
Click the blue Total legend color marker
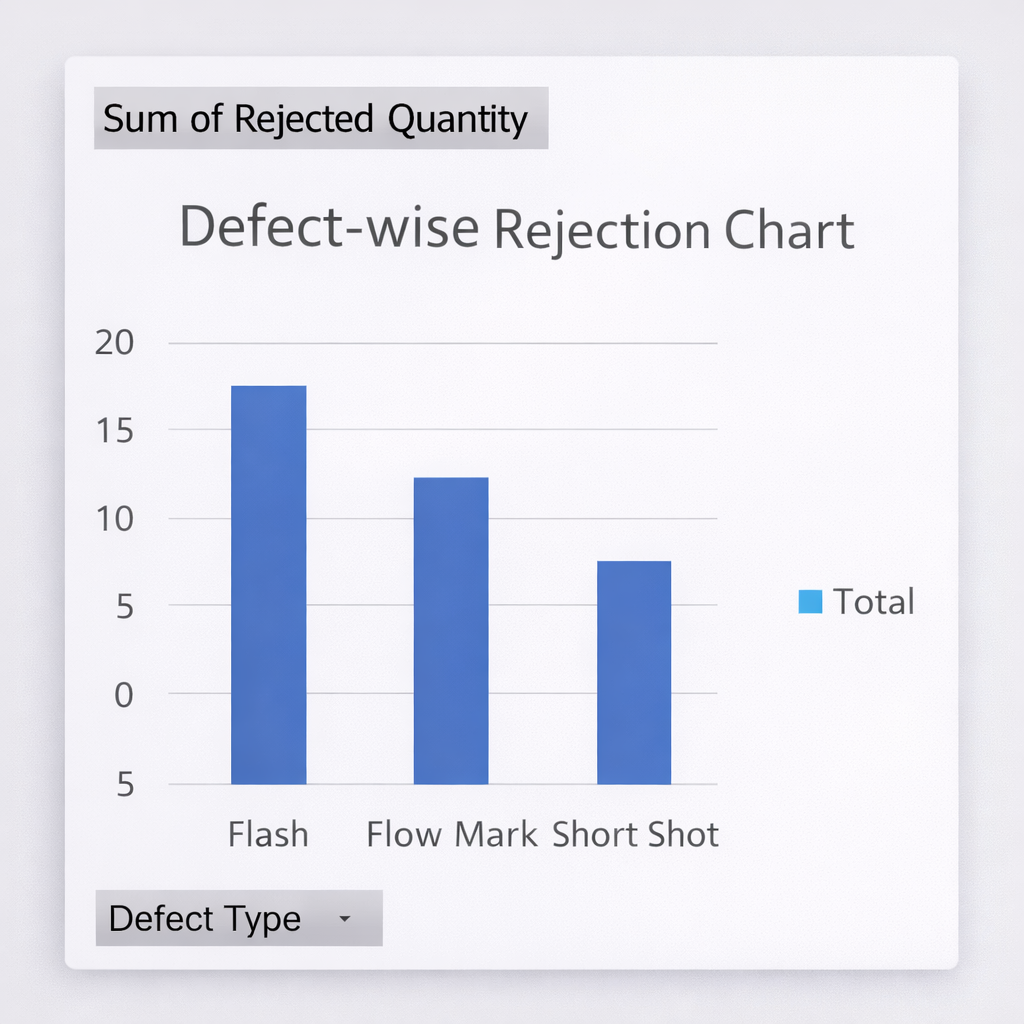click(x=810, y=601)
